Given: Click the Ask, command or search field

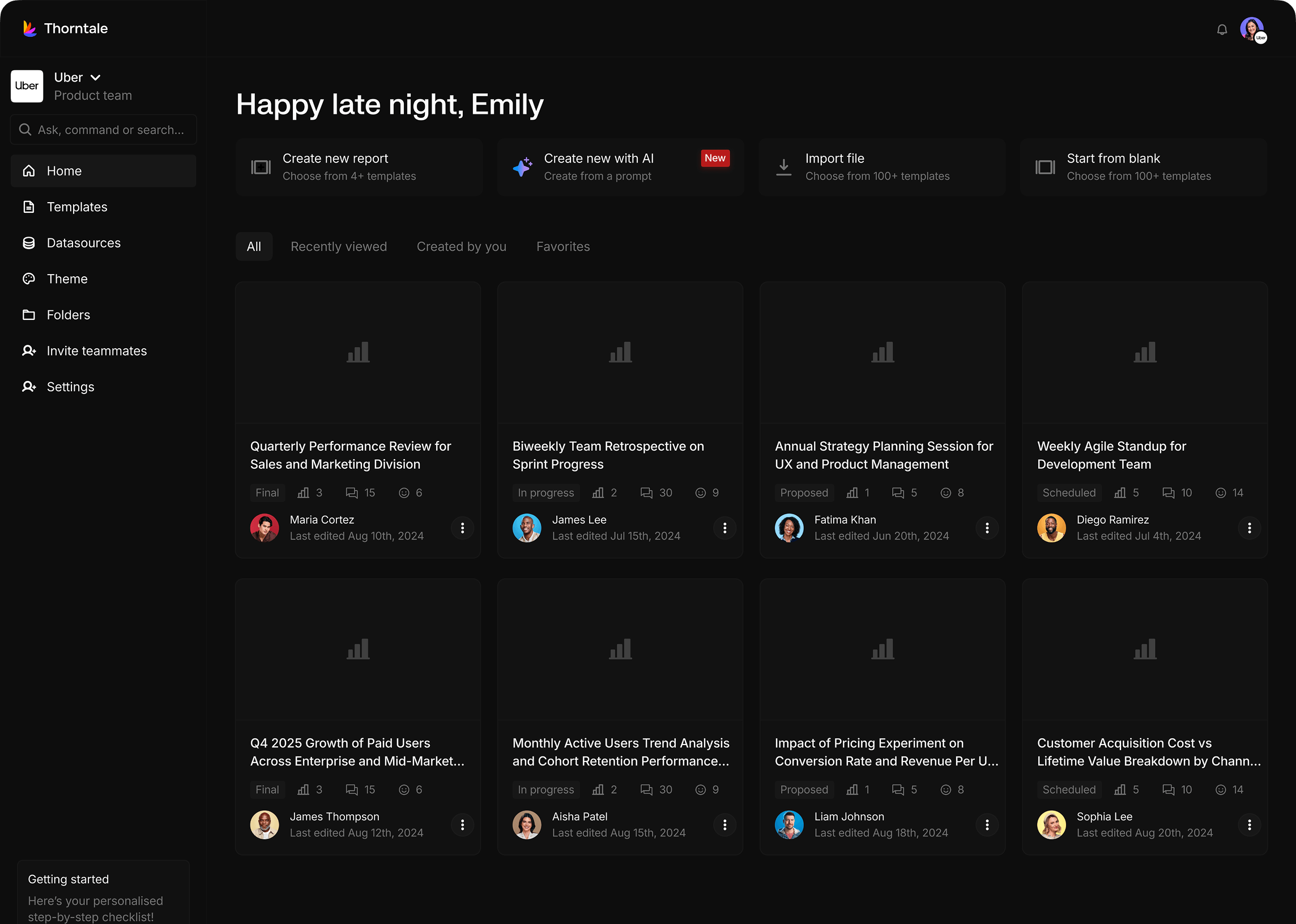Looking at the screenshot, I should coord(103,129).
